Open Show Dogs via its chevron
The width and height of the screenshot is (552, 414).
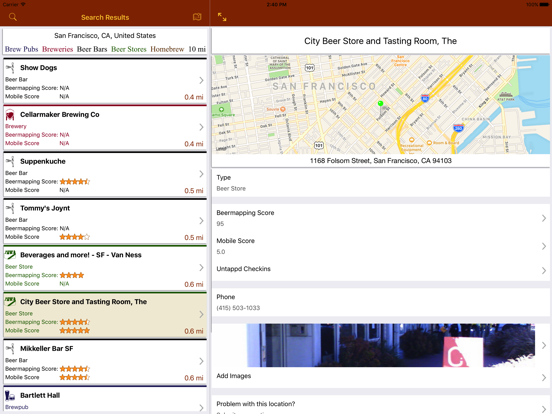pos(201,80)
